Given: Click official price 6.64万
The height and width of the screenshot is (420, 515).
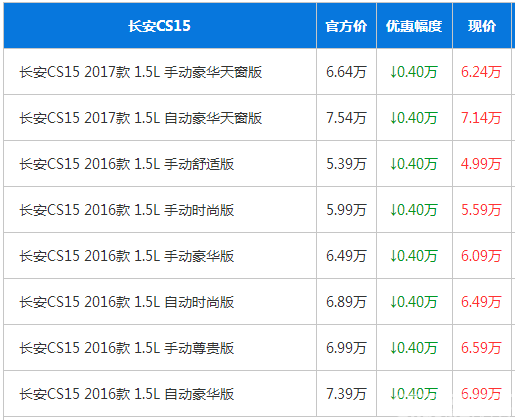Looking at the screenshot, I should 346,72.
